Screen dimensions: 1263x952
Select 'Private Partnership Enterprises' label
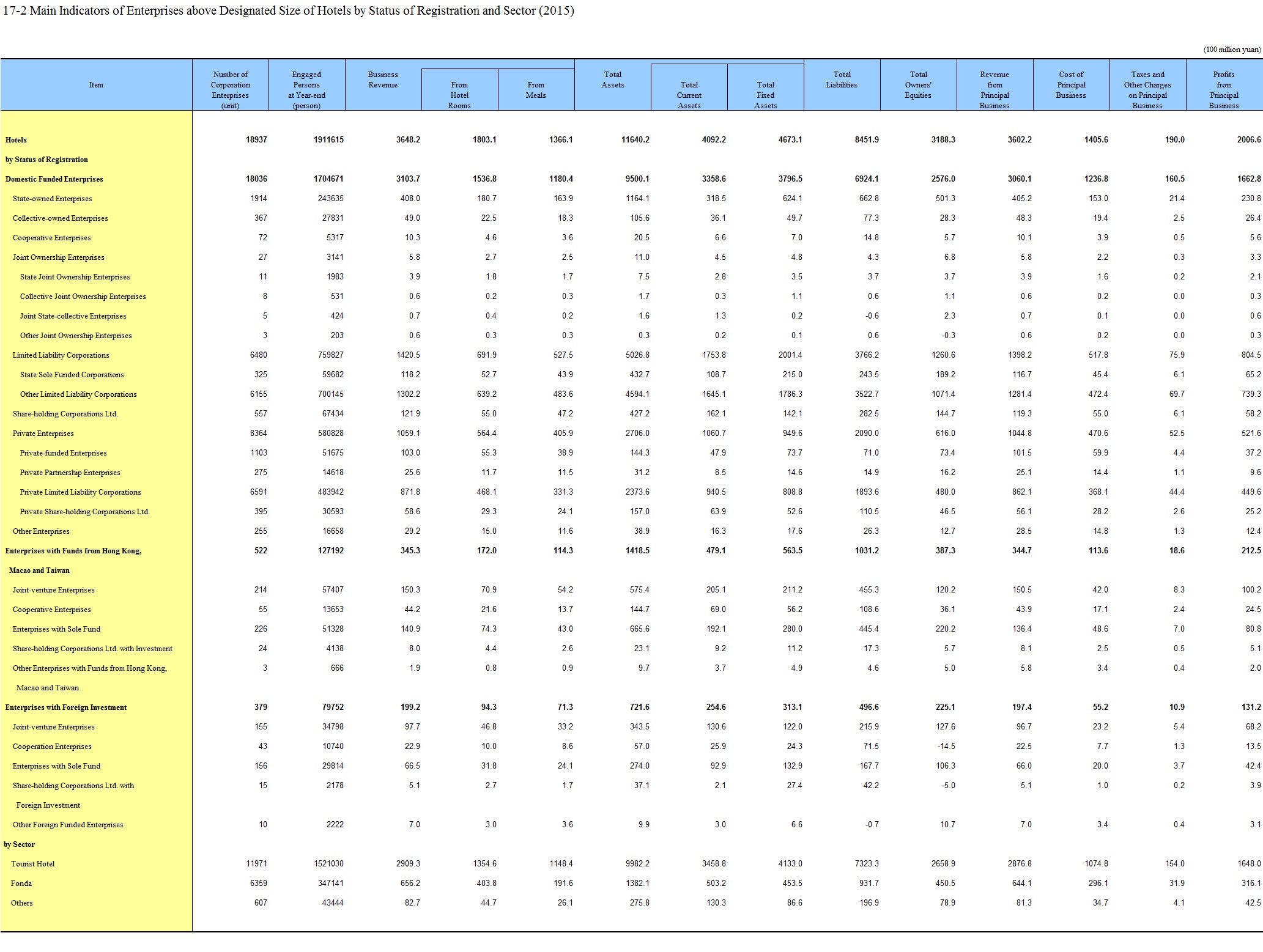[70, 473]
